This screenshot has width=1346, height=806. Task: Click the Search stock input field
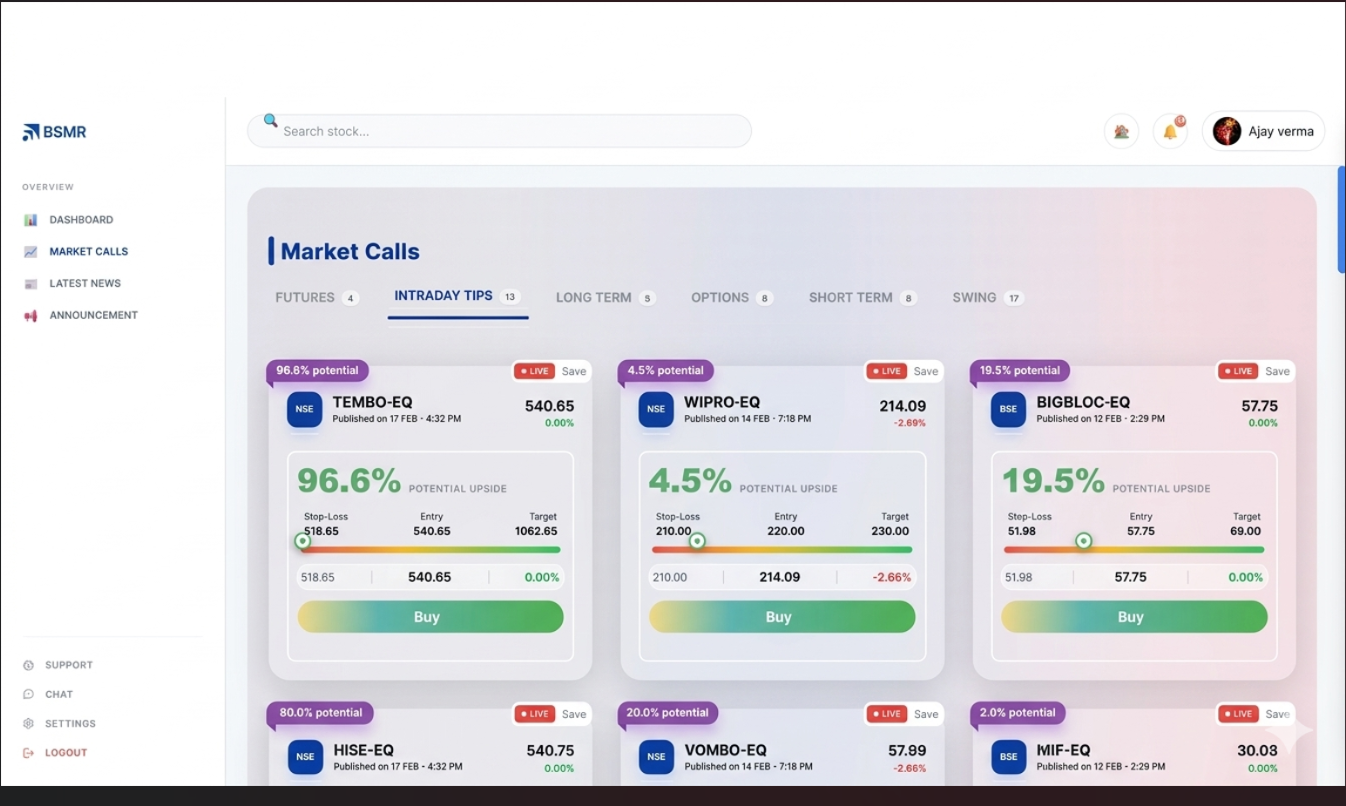point(510,131)
